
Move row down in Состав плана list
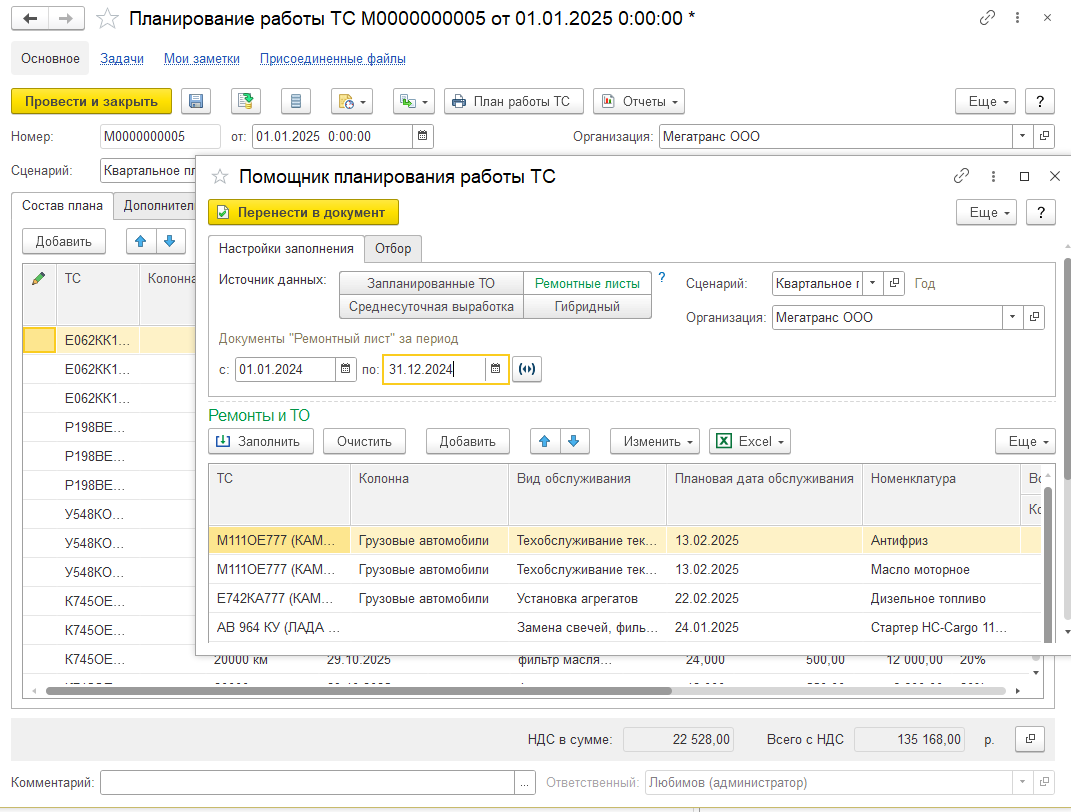click(170, 241)
